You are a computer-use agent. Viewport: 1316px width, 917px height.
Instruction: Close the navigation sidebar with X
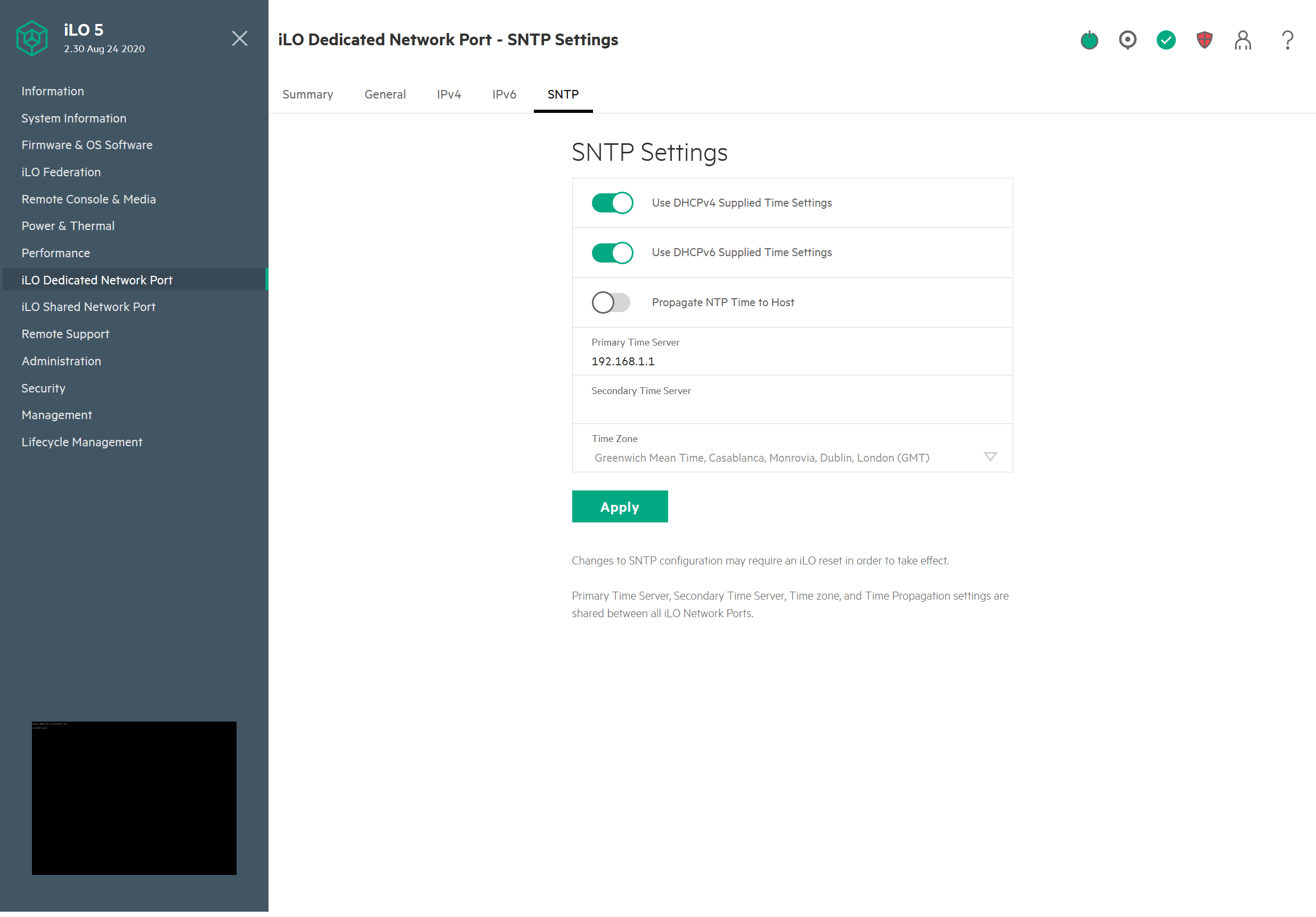coord(240,38)
